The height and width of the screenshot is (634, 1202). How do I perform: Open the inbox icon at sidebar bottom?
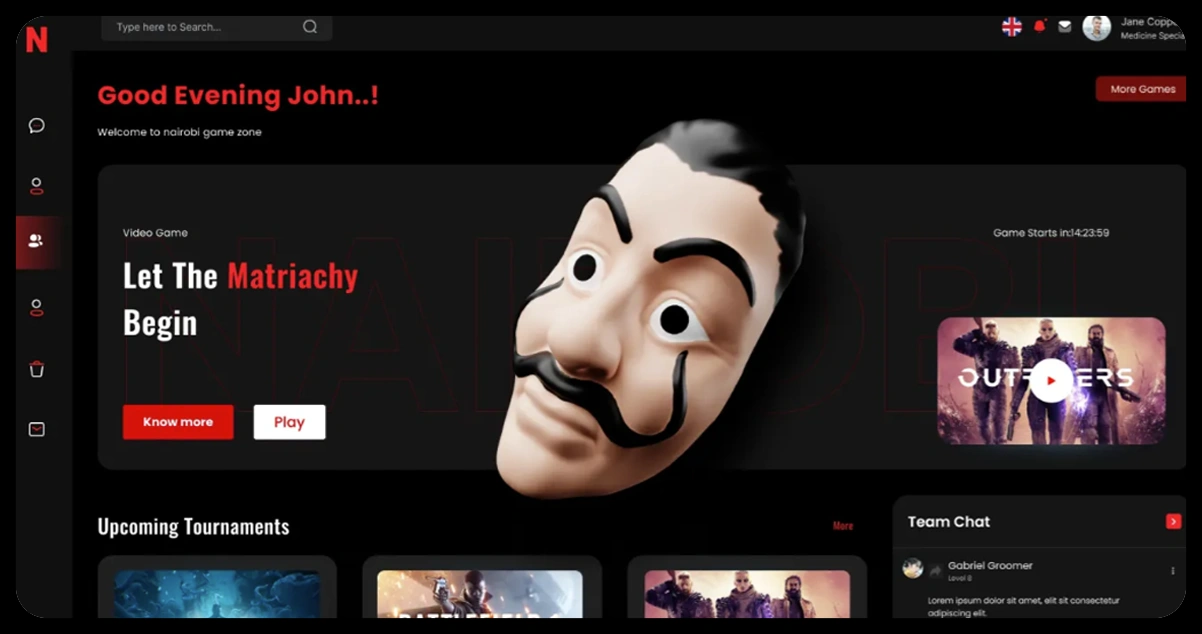click(37, 429)
